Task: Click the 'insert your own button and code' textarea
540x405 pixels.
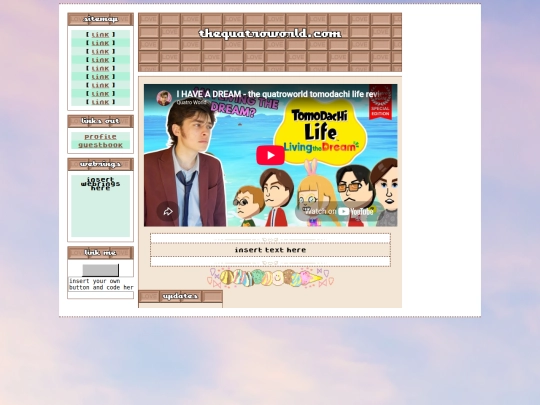Action: (101, 284)
